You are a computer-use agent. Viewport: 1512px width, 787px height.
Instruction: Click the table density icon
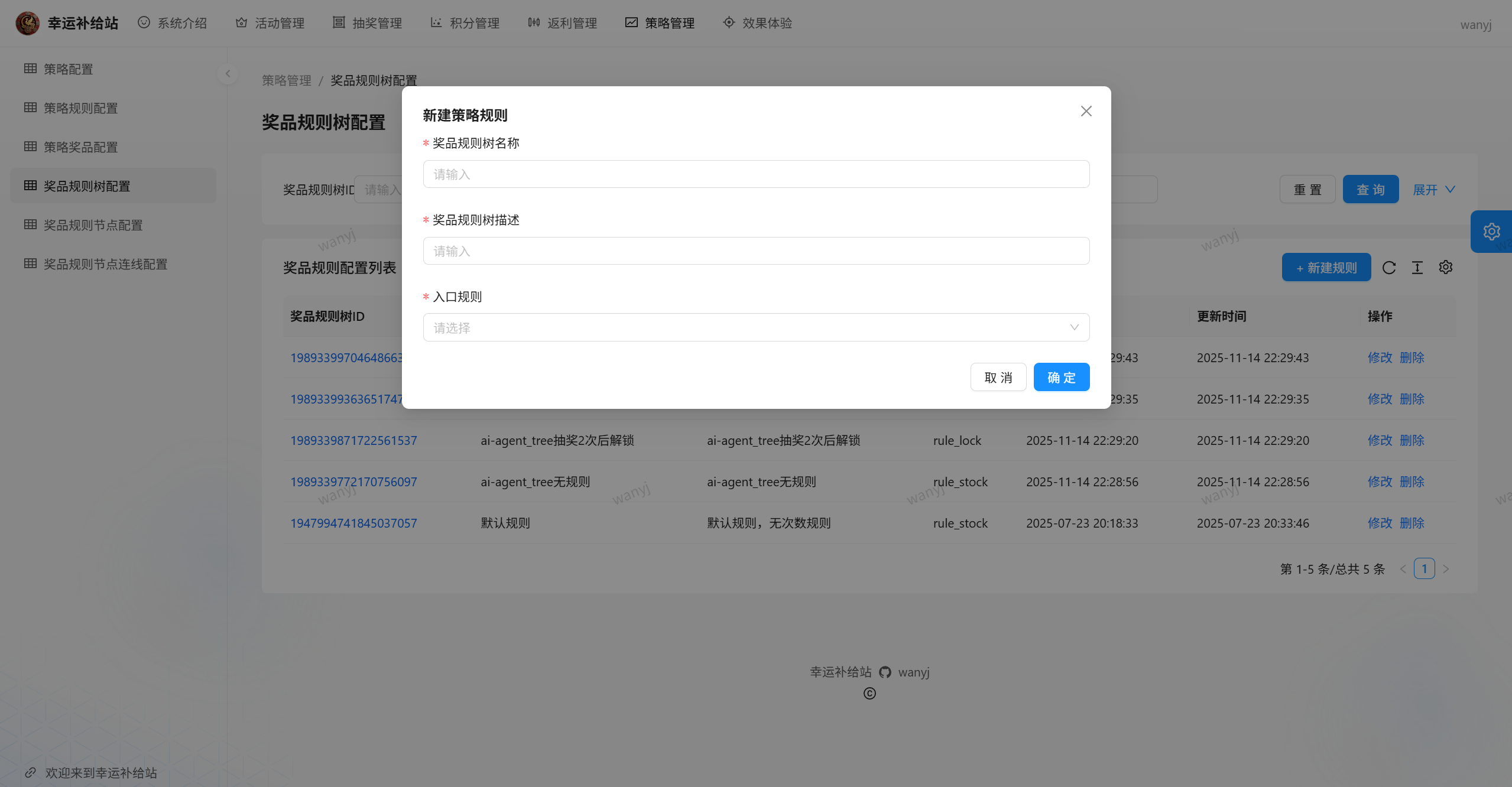pos(1417,268)
